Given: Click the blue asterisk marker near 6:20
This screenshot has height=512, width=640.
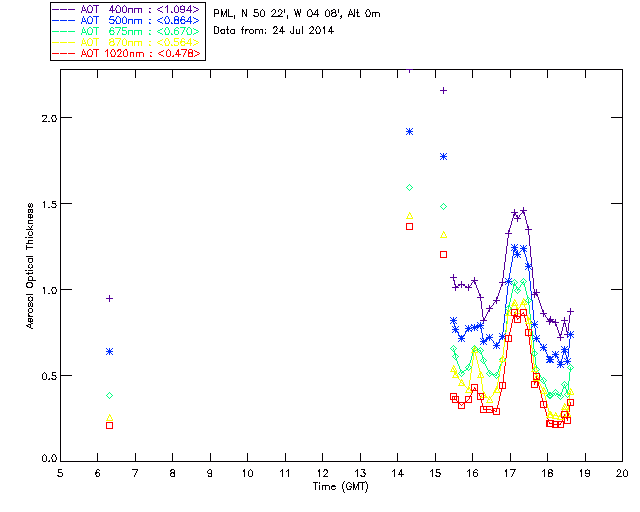Looking at the screenshot, I should point(109,352).
